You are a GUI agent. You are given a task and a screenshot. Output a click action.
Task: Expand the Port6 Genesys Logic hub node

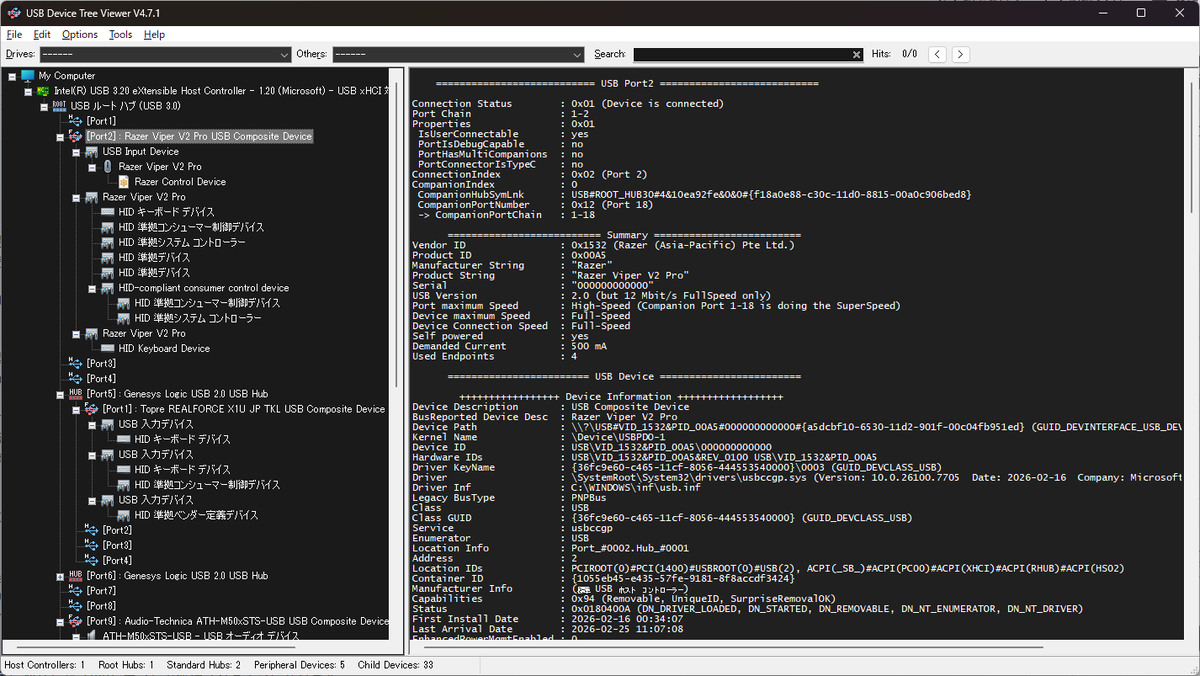(x=60, y=576)
